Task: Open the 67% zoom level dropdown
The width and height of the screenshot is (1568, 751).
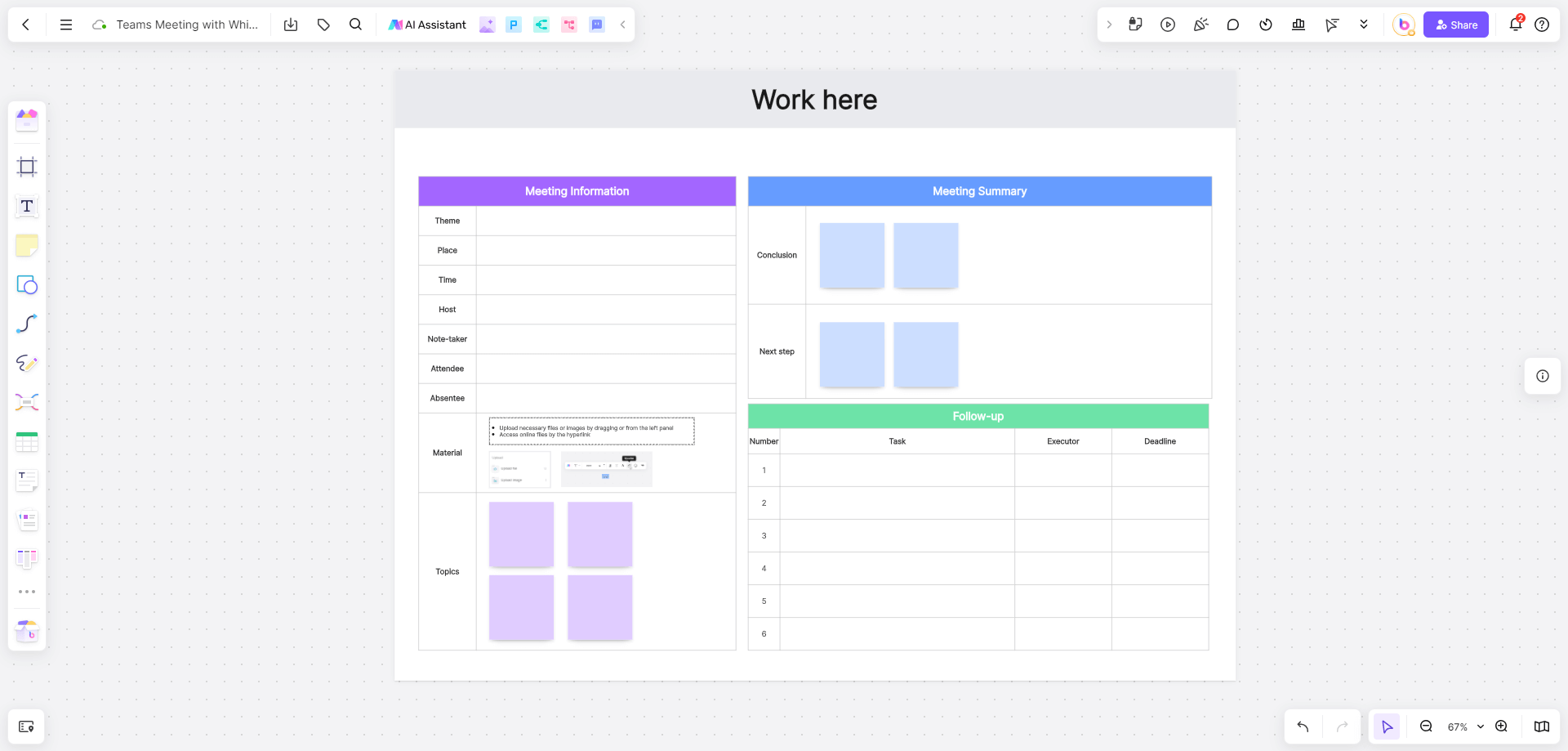Action: tap(1465, 726)
